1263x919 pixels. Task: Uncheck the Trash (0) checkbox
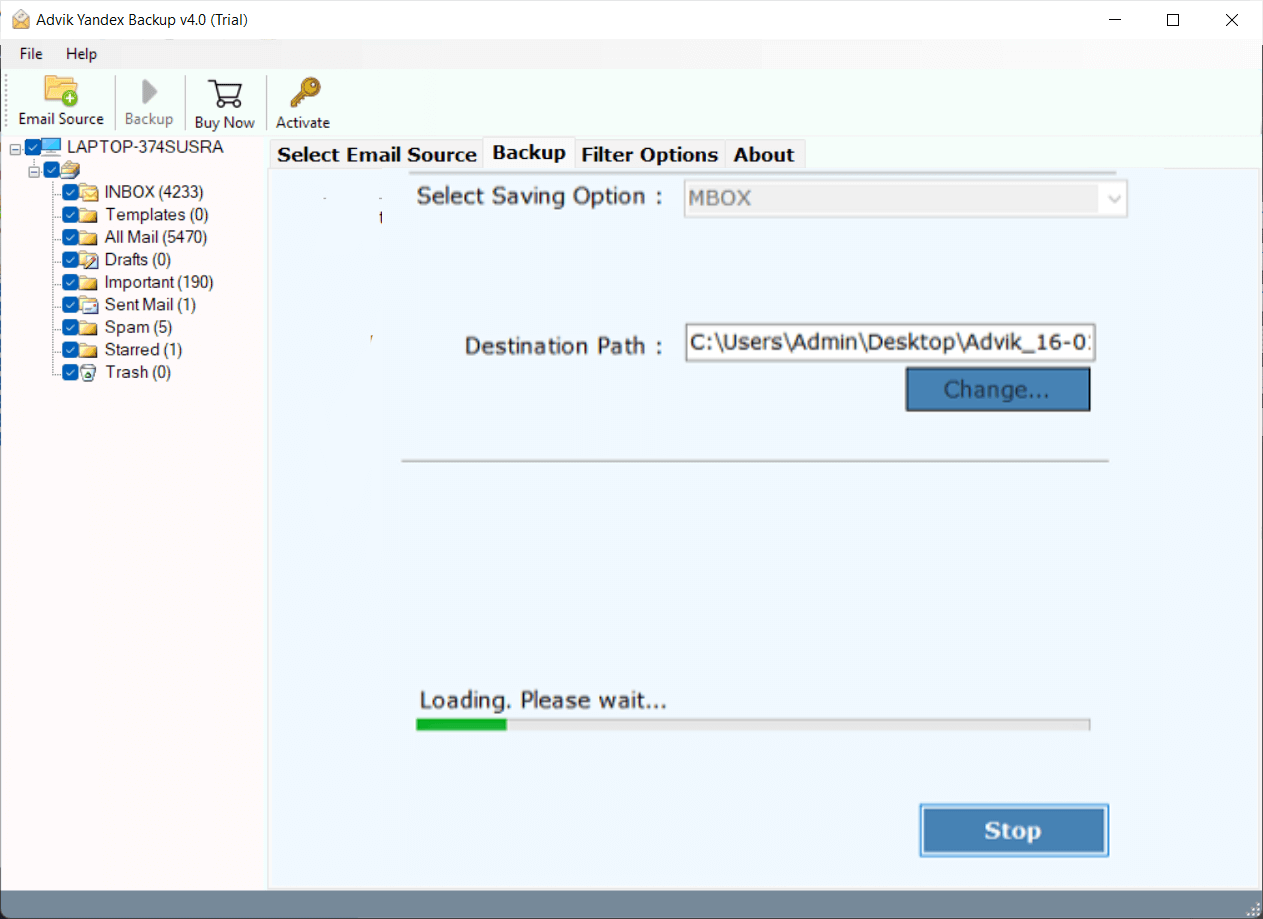click(x=70, y=372)
